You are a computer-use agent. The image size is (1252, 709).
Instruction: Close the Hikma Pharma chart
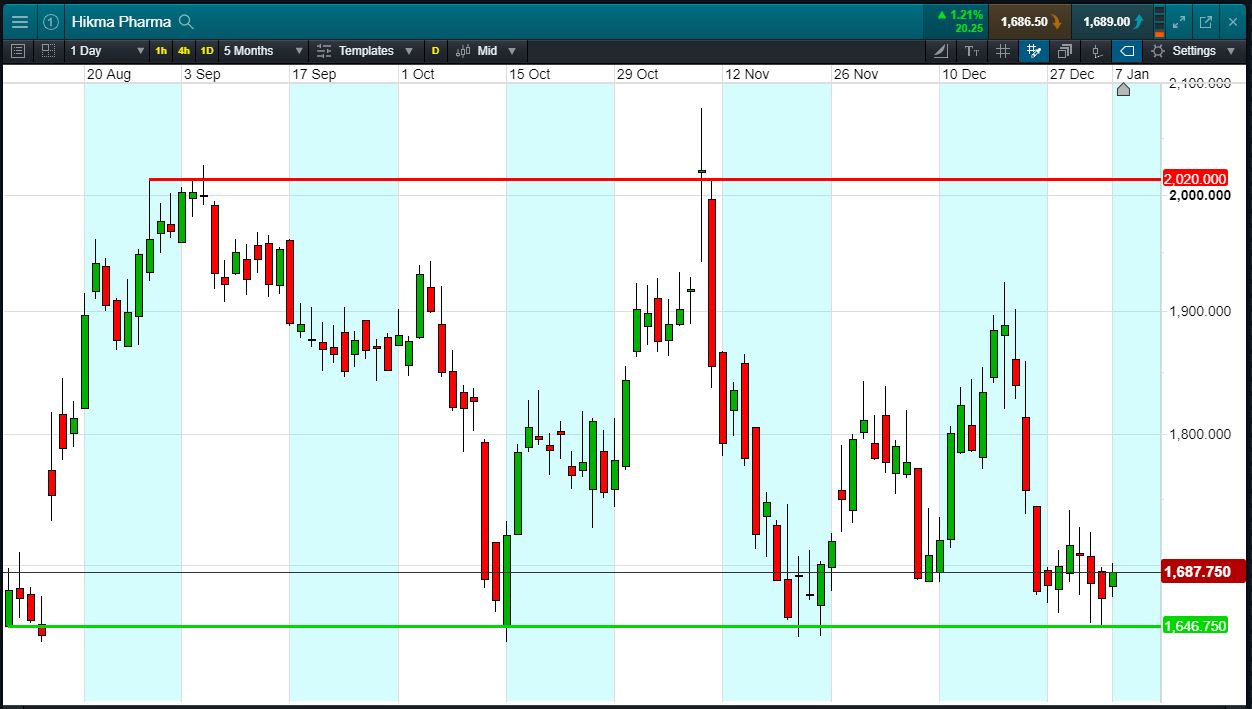click(x=1232, y=21)
